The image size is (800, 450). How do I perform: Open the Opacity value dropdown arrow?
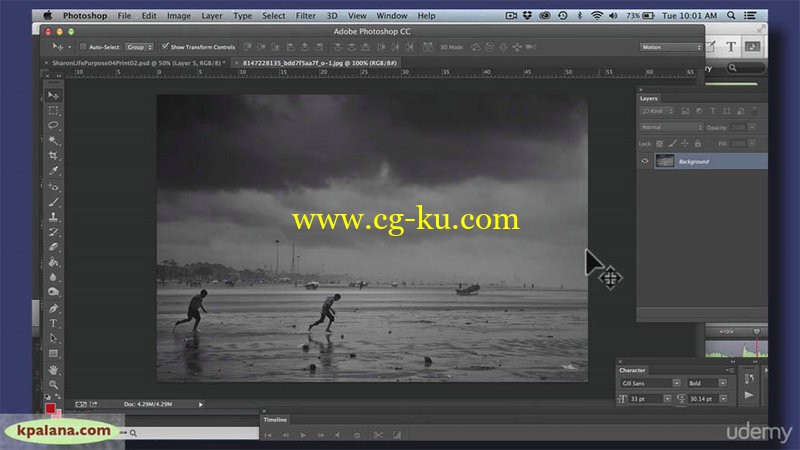coord(752,127)
